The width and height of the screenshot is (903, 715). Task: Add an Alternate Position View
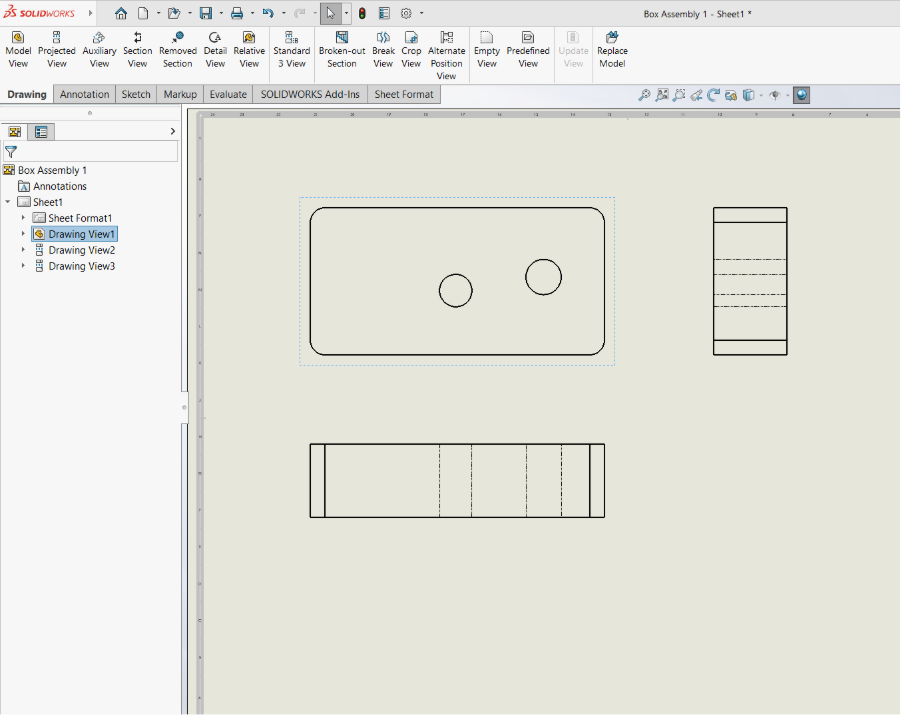click(446, 55)
